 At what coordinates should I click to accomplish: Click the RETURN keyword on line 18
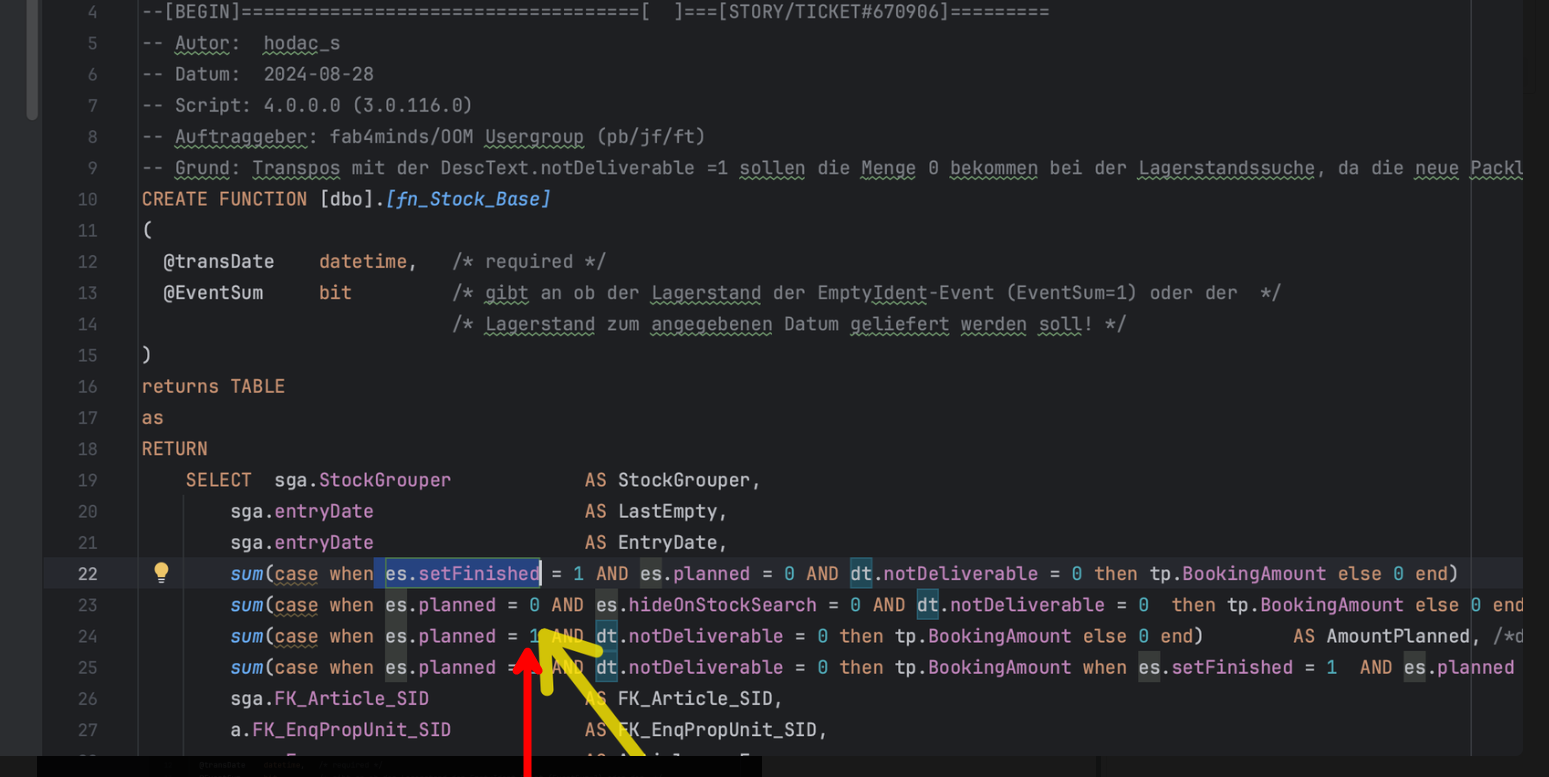coord(174,449)
